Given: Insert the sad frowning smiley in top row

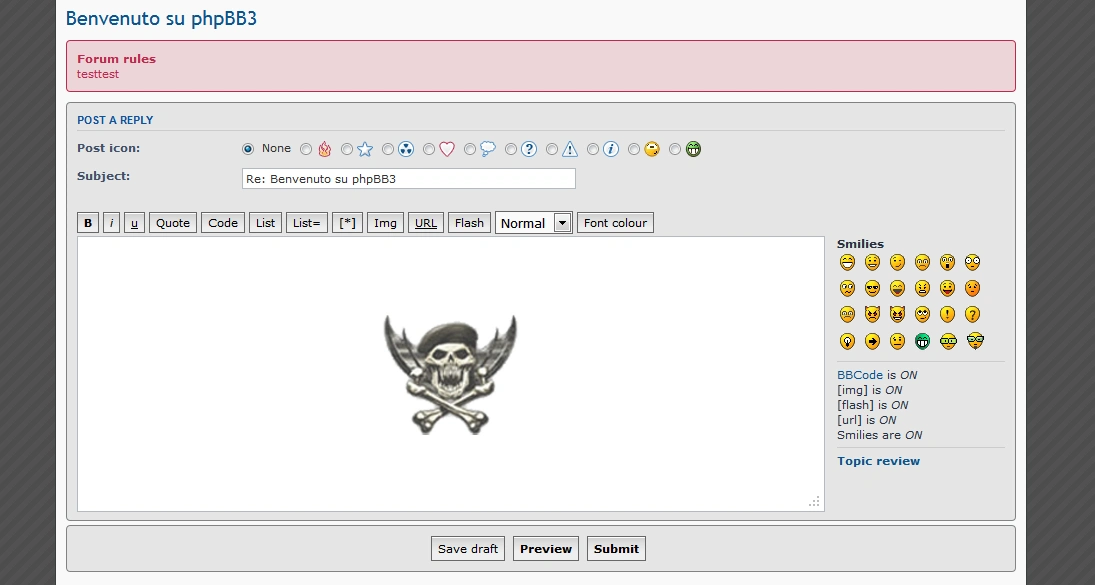Looking at the screenshot, I should pyautogui.click(x=923, y=262).
